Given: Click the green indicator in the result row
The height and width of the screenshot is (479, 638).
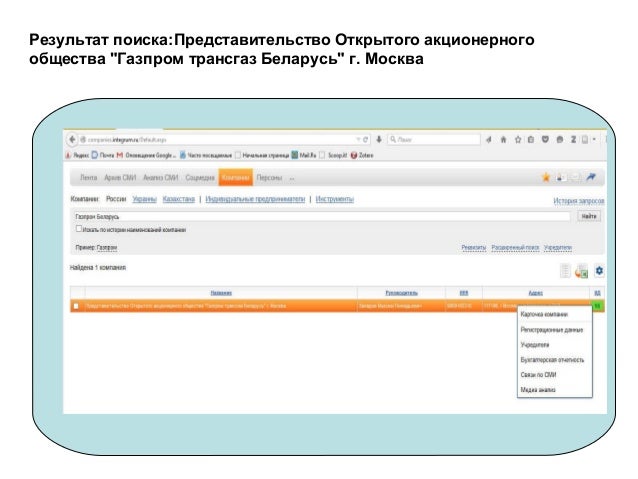Looking at the screenshot, I should click(597, 306).
